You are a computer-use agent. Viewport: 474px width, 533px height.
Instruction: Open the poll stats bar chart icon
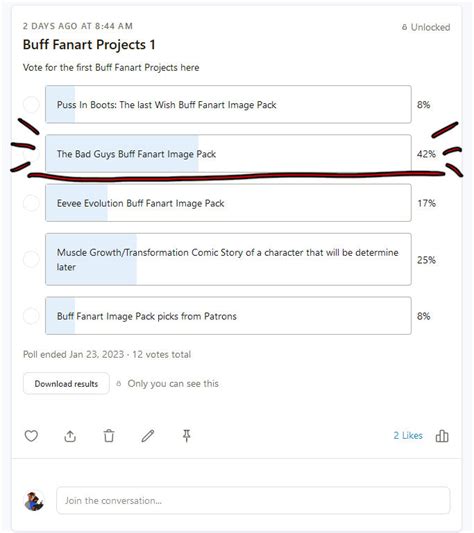[442, 436]
